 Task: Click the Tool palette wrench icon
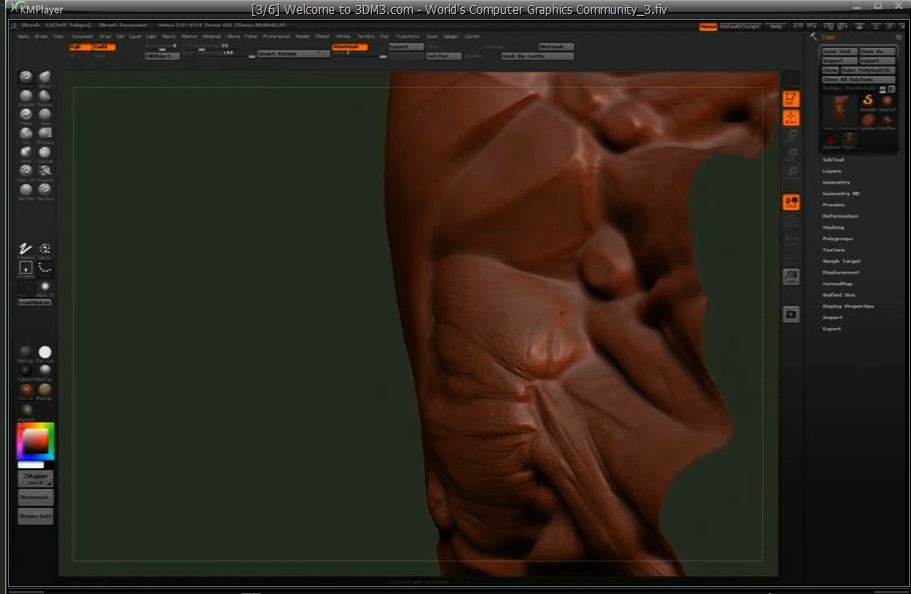[813, 37]
